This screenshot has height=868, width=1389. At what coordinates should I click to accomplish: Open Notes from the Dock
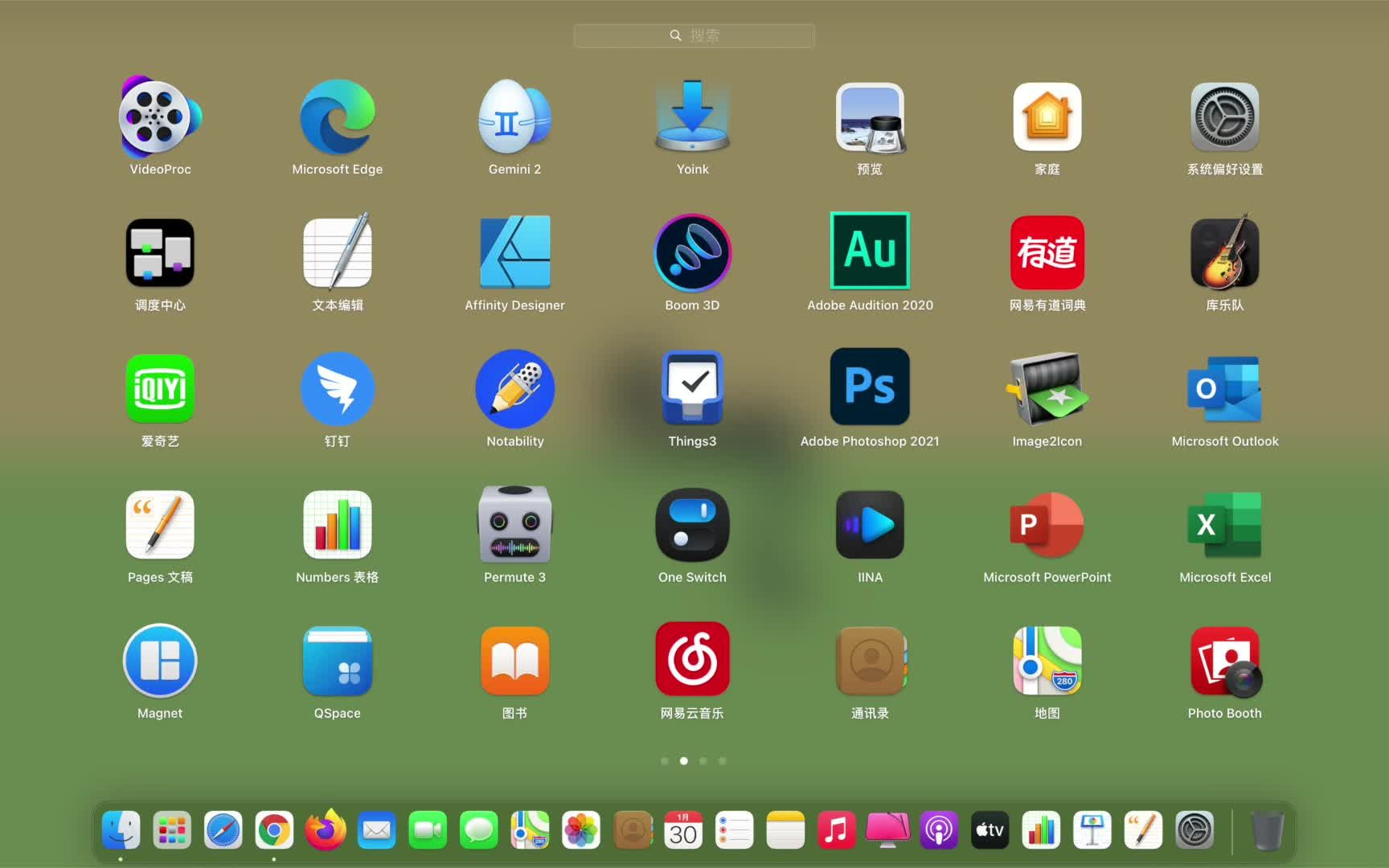(786, 830)
